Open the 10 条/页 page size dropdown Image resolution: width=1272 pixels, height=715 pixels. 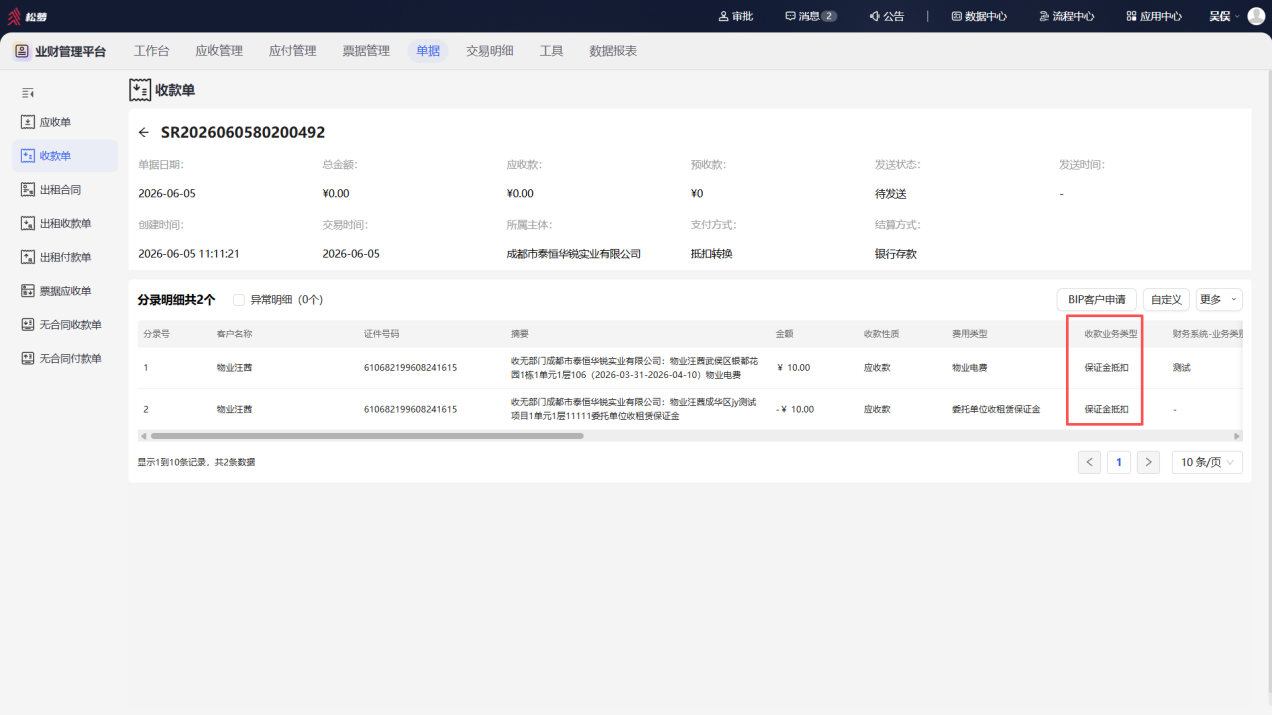(x=1207, y=462)
